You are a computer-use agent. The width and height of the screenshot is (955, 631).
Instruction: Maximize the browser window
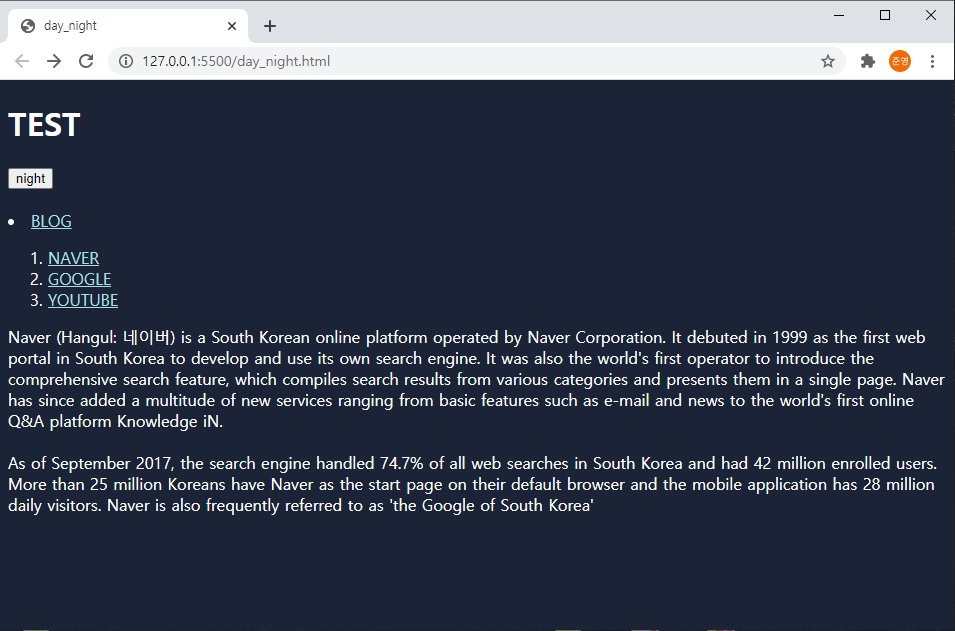885,15
